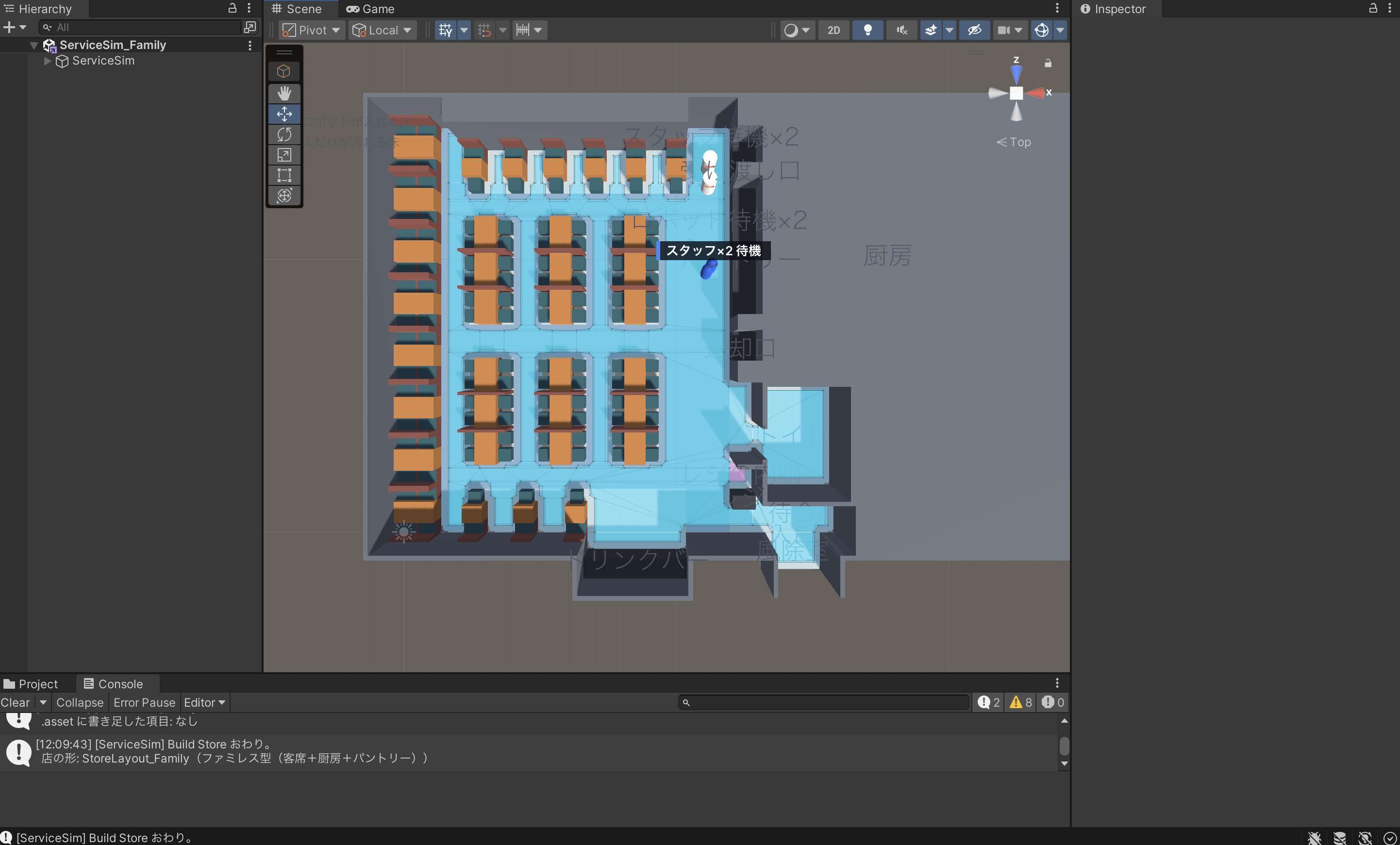This screenshot has width=1400, height=845.
Task: Toggle Collapse in console
Action: [80, 702]
